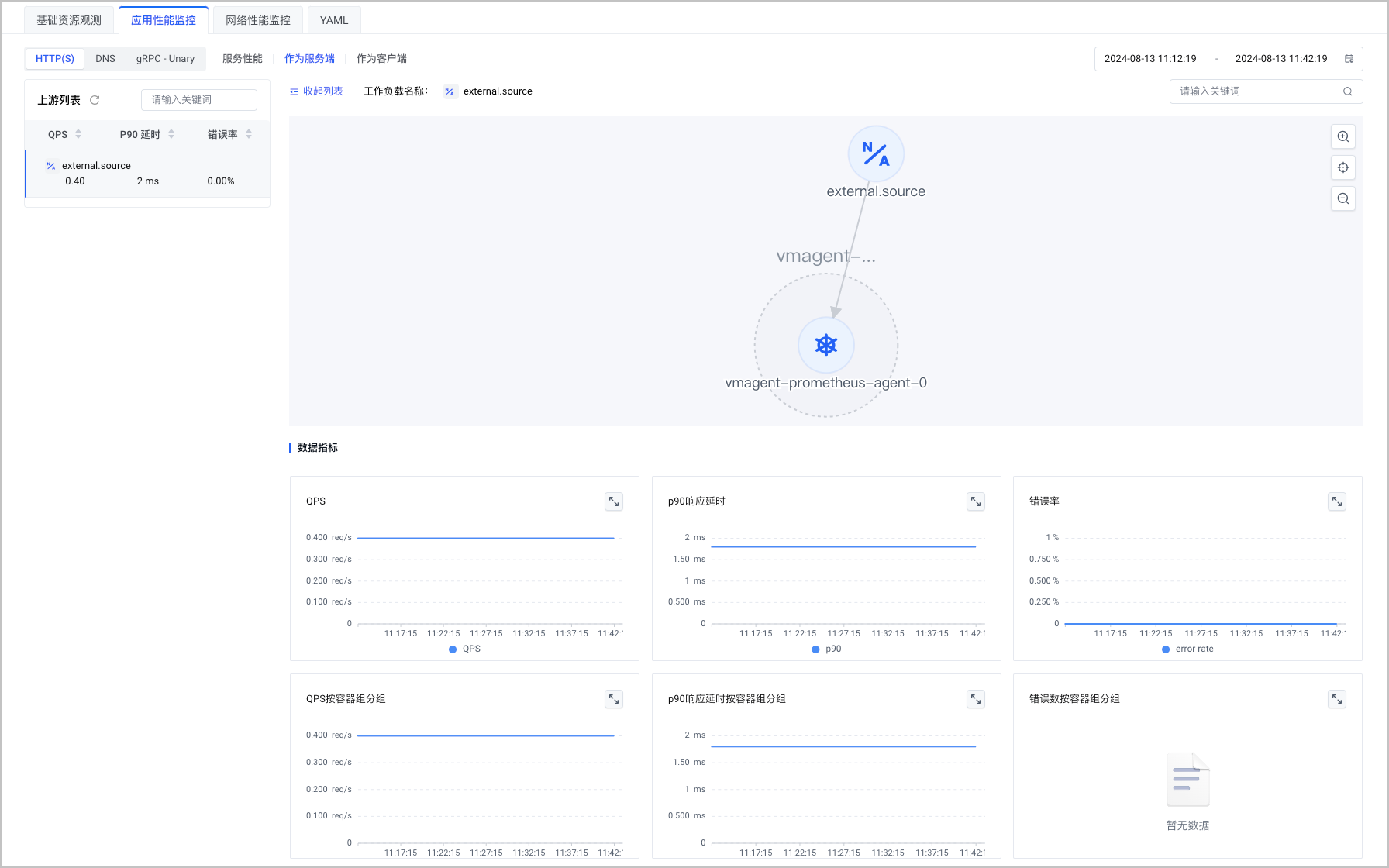
Task: Switch to the 应用性能监控 tab
Action: point(164,20)
